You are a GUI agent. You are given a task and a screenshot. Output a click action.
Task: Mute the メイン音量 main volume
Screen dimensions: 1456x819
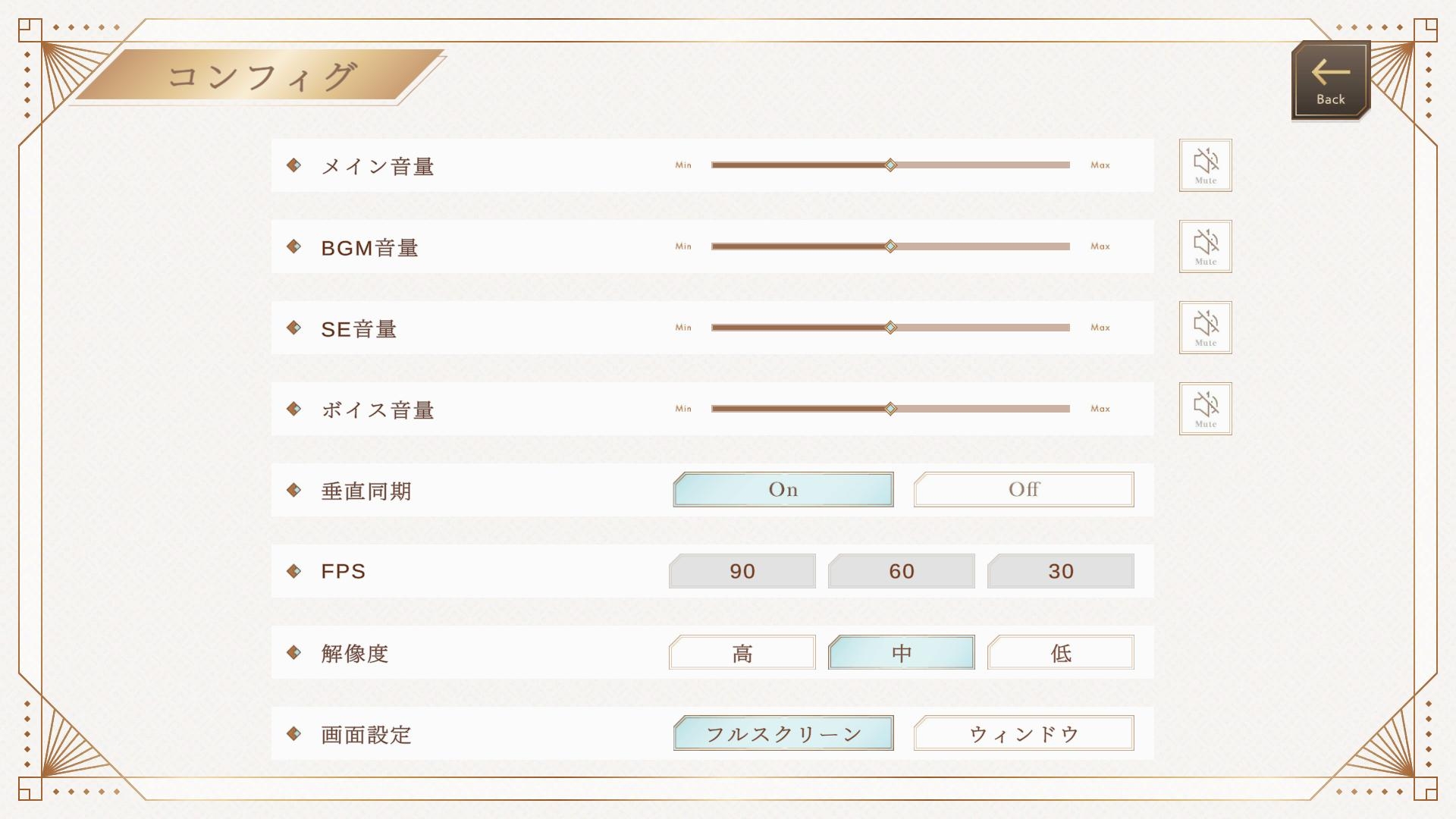click(x=1205, y=165)
